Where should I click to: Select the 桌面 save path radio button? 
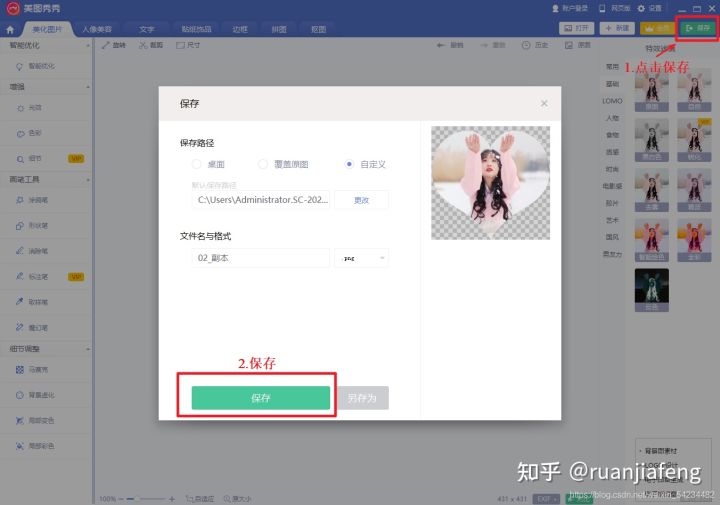coord(197,164)
